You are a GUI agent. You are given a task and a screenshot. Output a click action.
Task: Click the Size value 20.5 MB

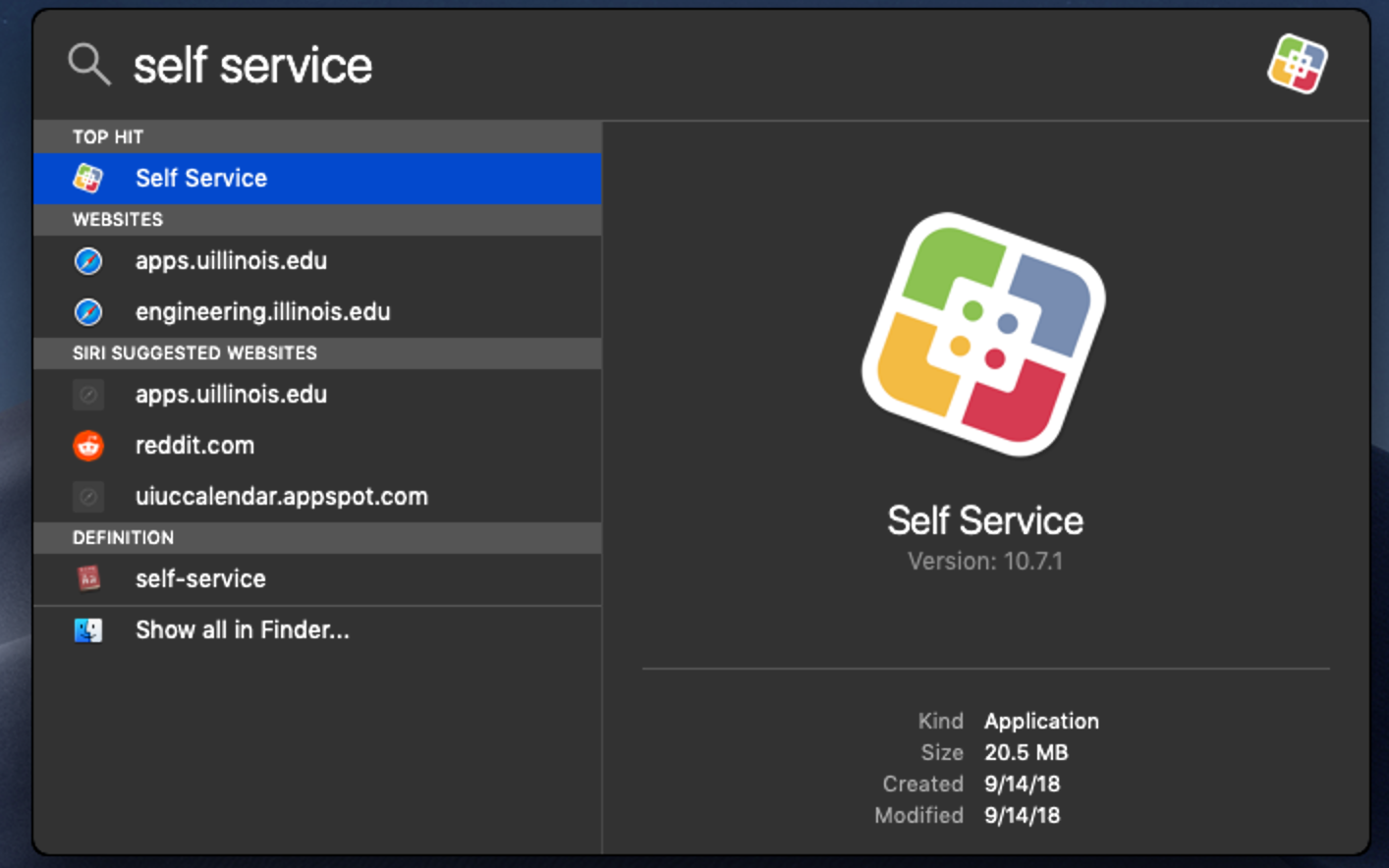pyautogui.click(x=1026, y=753)
